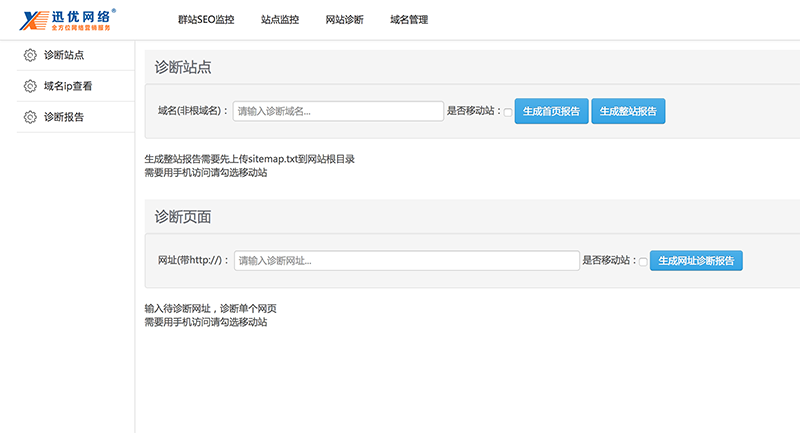
Task: Click the gear icon beside 域名ip查看
Action: click(30, 86)
